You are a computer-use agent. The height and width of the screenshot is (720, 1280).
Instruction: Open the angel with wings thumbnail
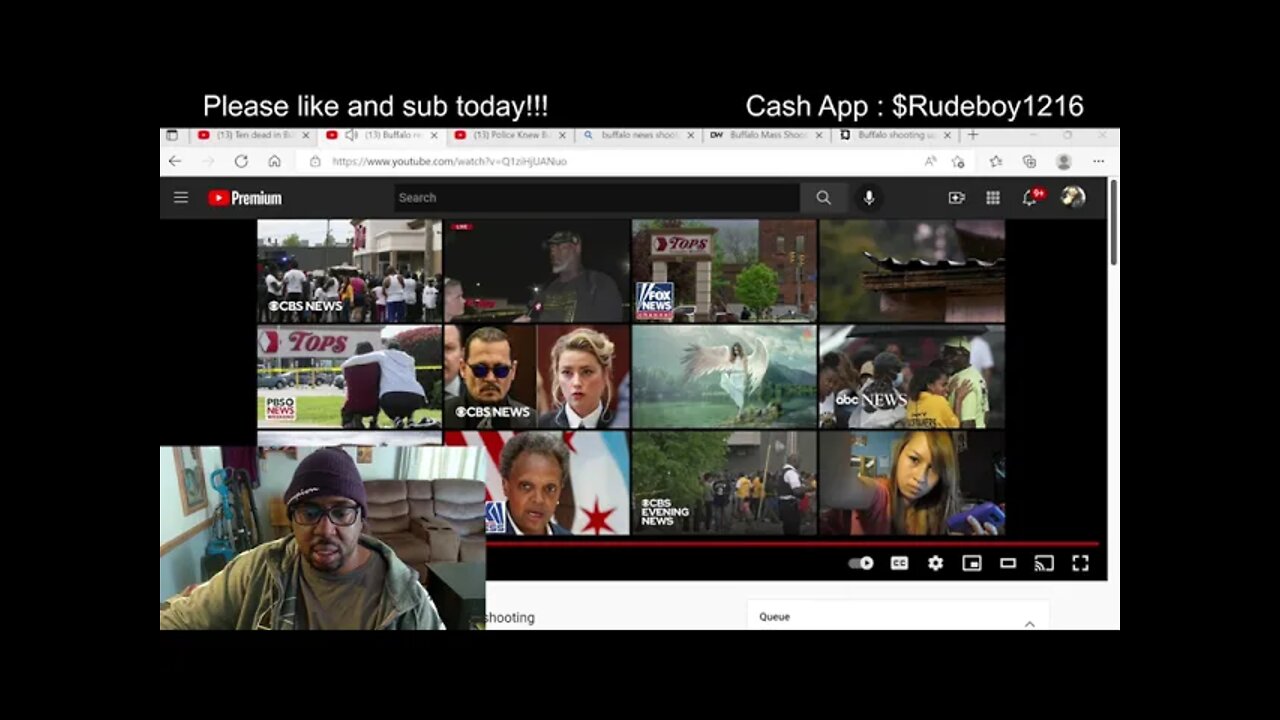(724, 376)
